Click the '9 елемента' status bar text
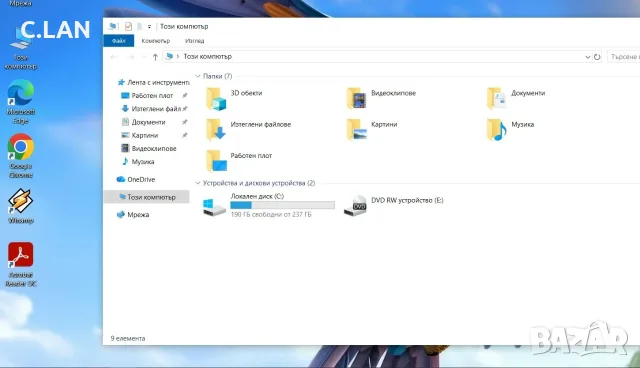Screen dimensions: 640x368 coord(128,339)
